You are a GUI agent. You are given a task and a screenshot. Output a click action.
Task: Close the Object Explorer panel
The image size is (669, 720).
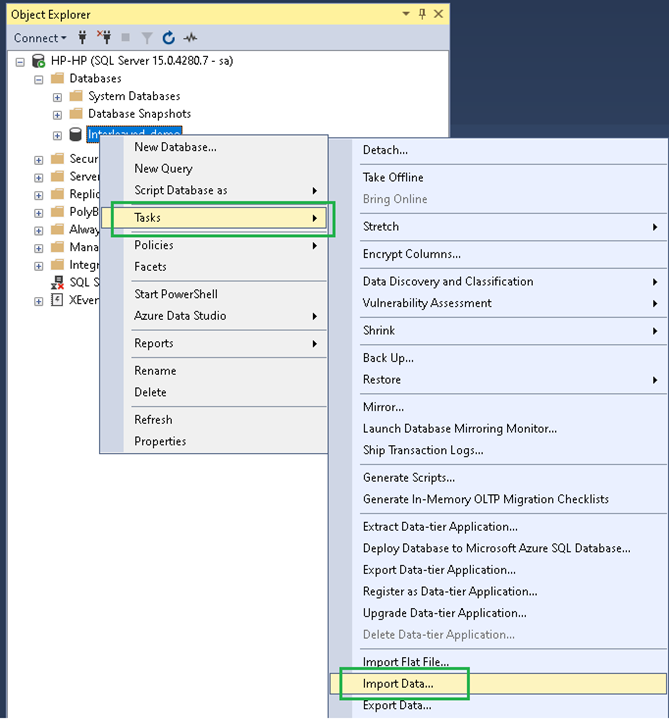pos(439,14)
